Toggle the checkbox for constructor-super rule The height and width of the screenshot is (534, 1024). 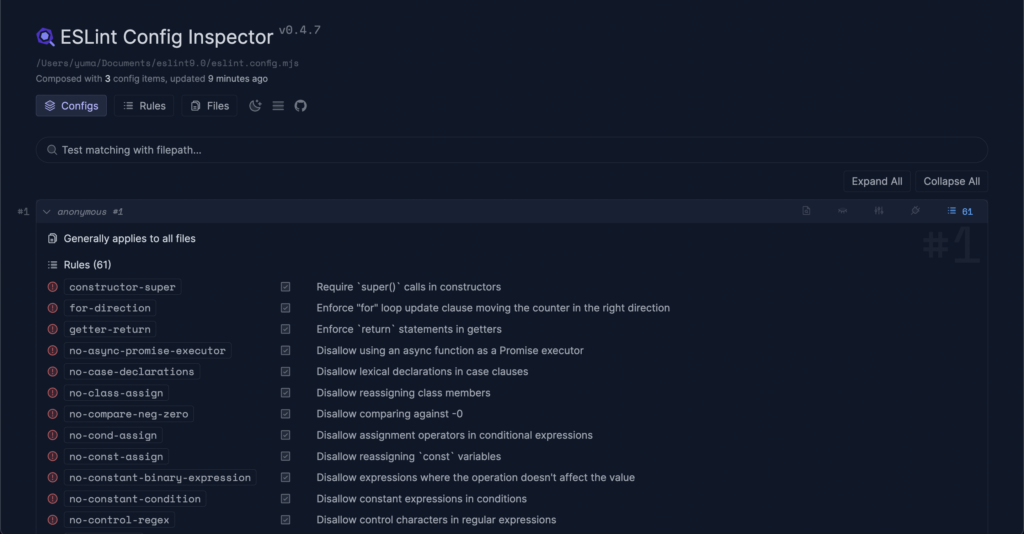[286, 287]
